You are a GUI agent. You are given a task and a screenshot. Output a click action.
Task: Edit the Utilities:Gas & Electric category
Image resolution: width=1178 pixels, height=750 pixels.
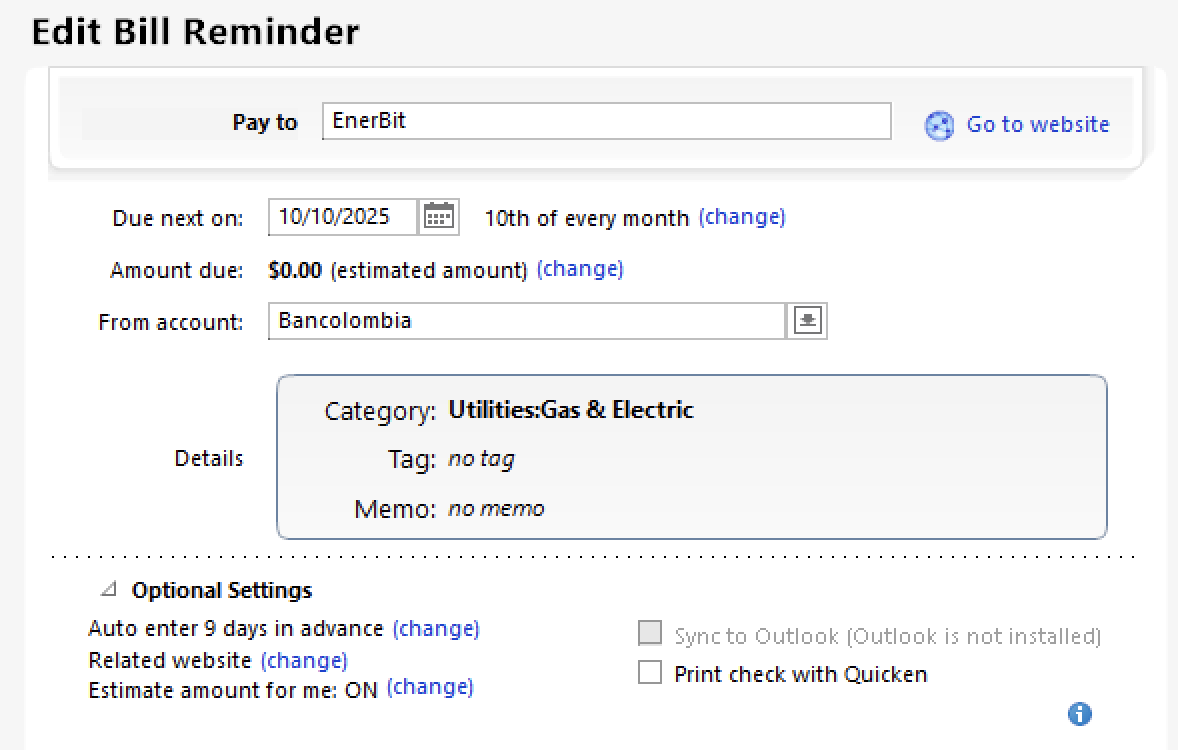tap(571, 409)
